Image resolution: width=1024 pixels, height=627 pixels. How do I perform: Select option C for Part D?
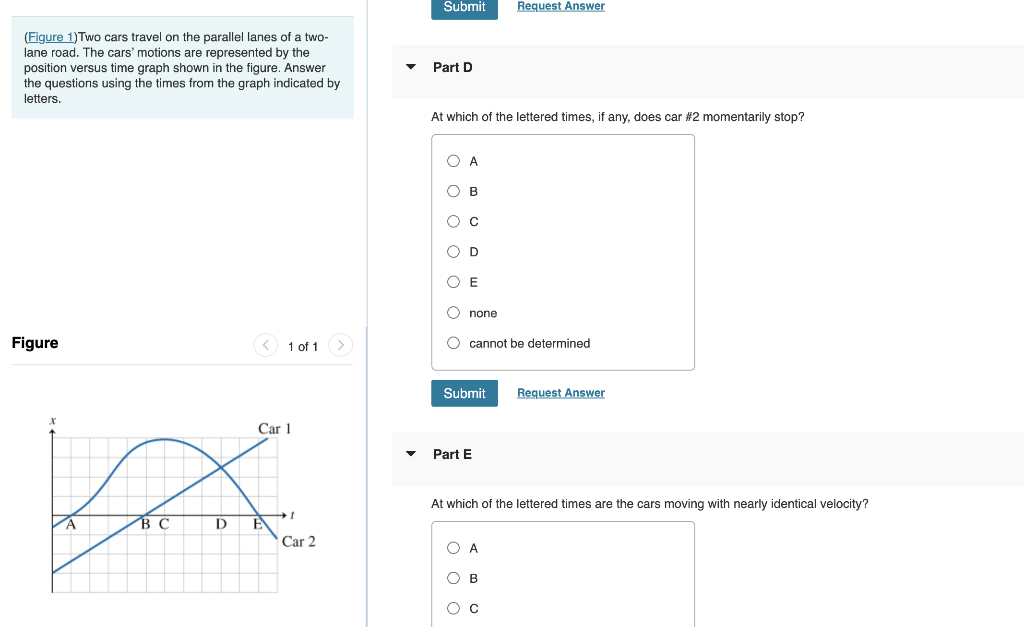click(453, 221)
